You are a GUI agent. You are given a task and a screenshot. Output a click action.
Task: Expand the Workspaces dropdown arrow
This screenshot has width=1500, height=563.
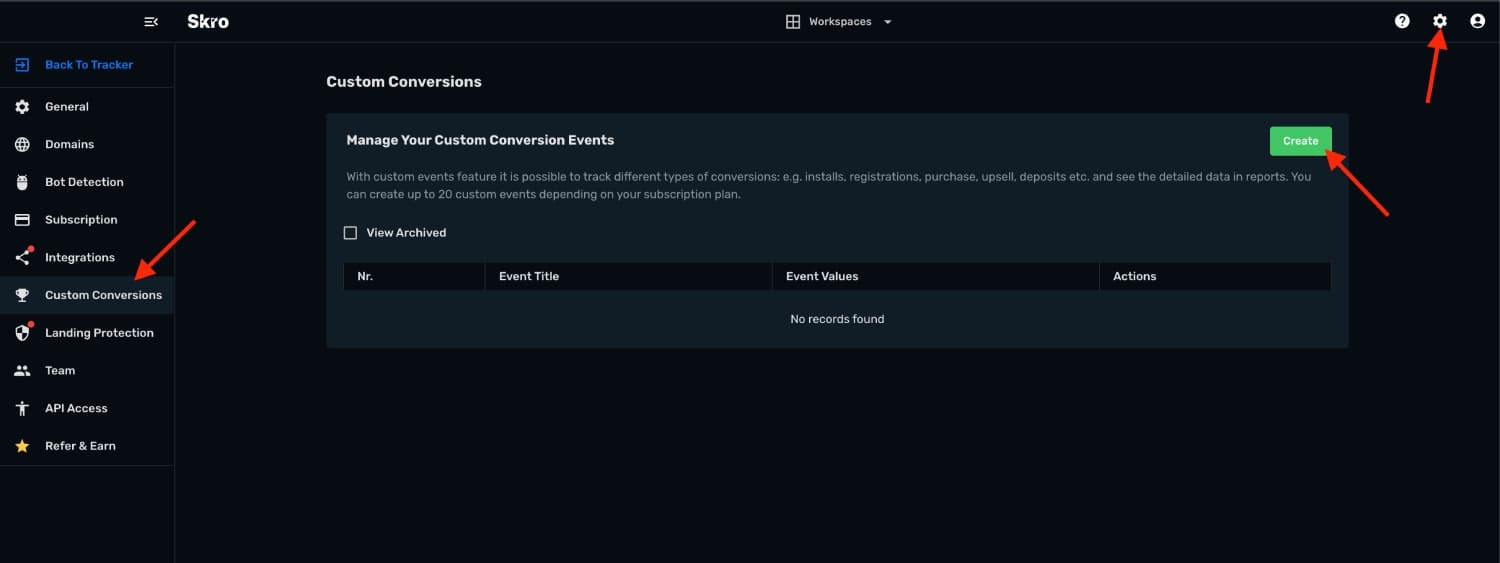887,22
